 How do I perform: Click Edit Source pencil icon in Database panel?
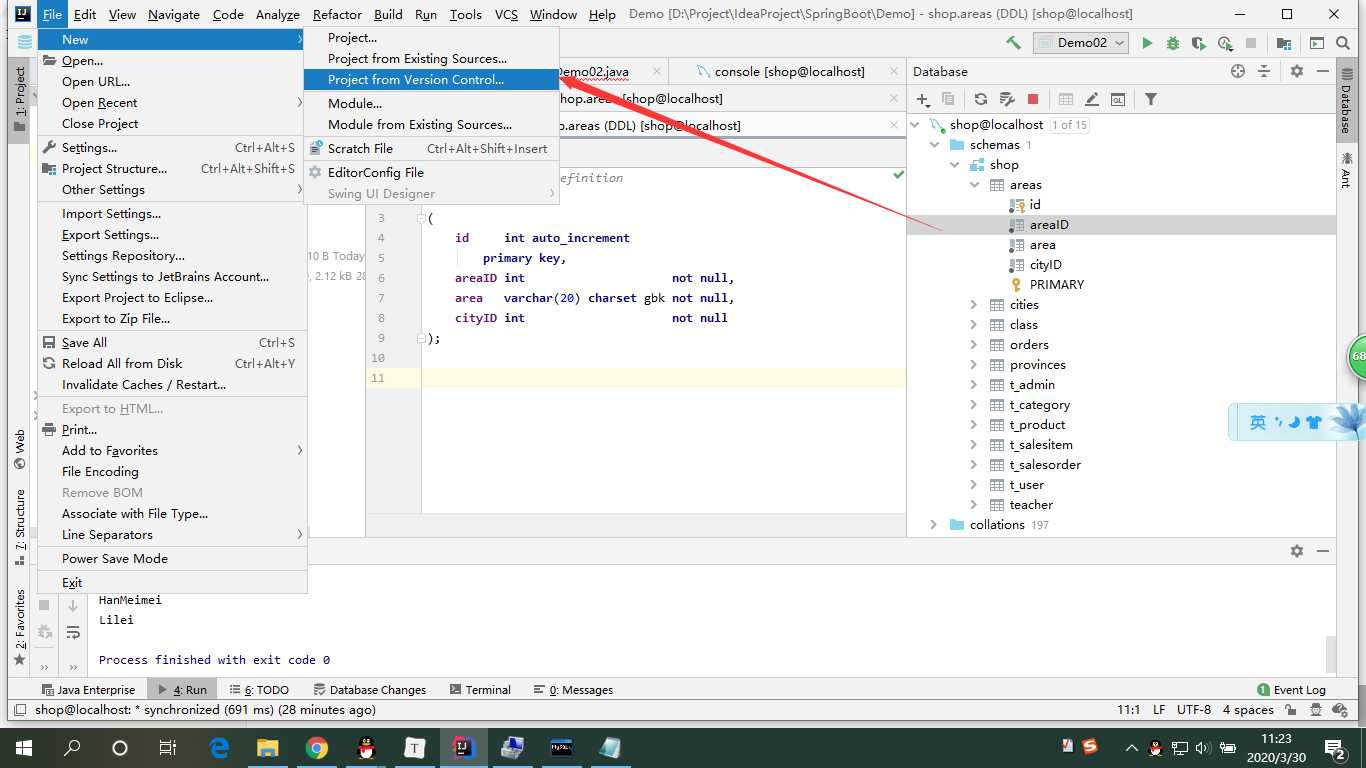[x=1092, y=99]
